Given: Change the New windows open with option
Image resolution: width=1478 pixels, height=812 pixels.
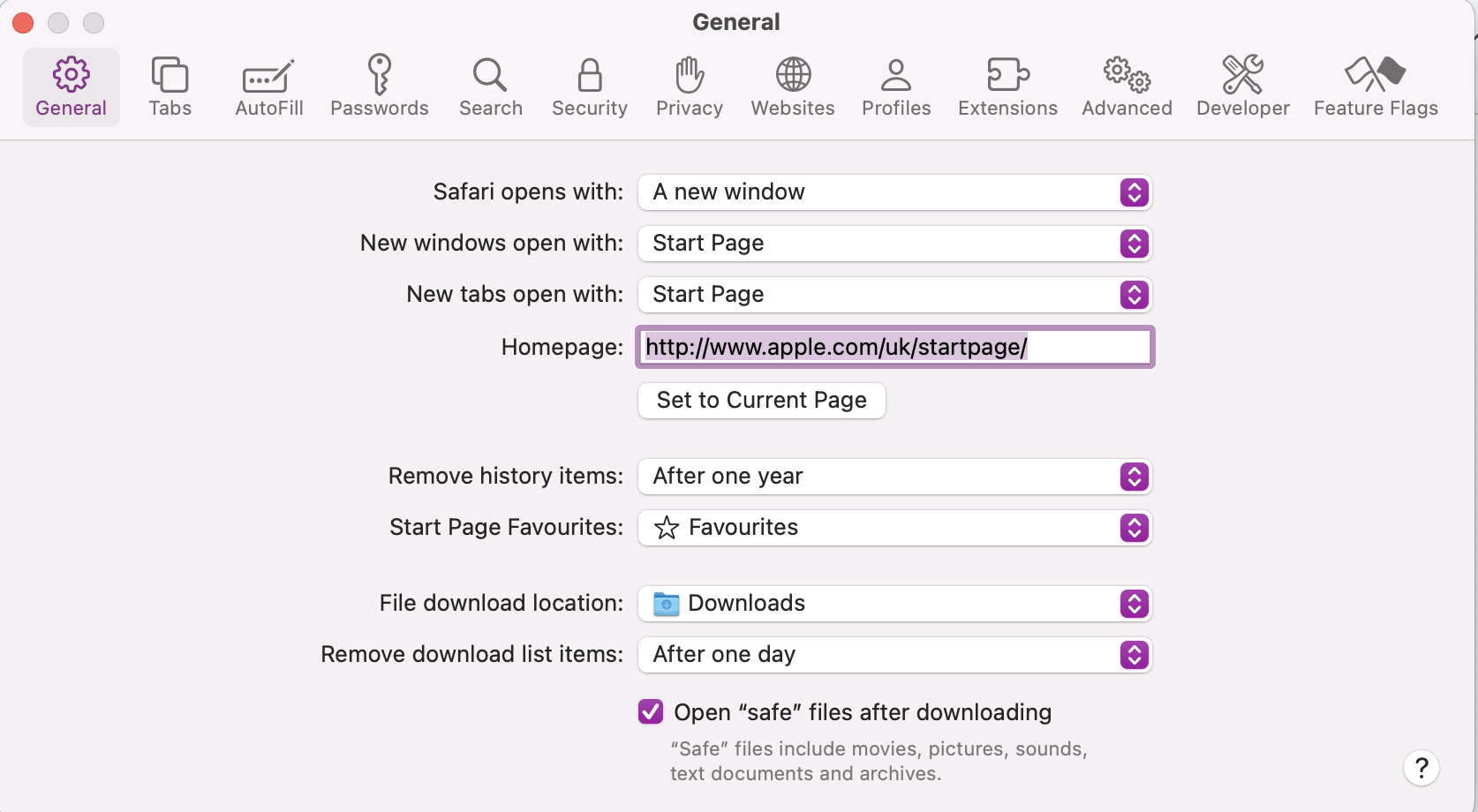Looking at the screenshot, I should point(1135,244).
